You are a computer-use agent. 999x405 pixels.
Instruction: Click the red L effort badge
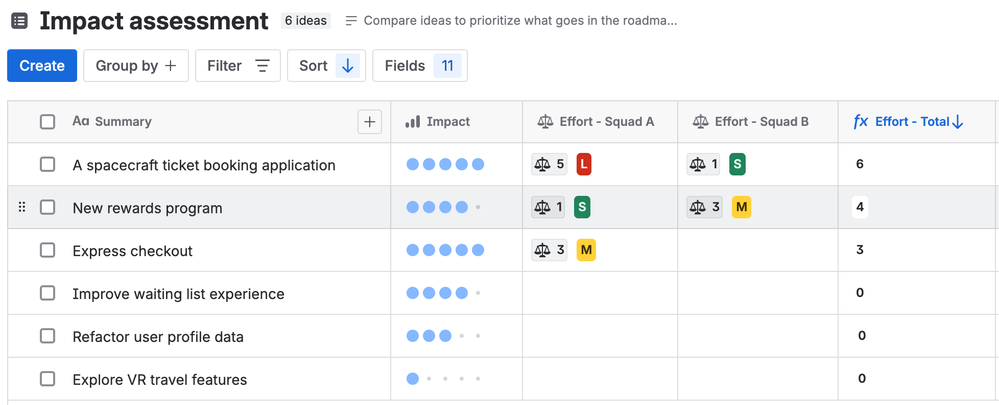coord(584,164)
